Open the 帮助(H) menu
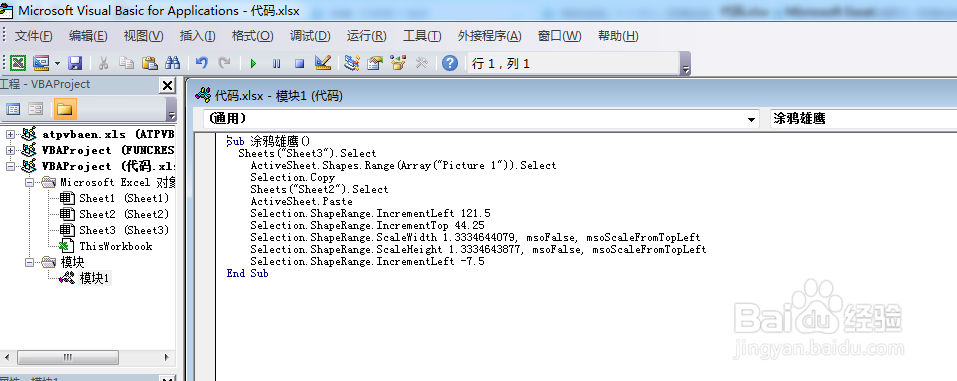 618,36
